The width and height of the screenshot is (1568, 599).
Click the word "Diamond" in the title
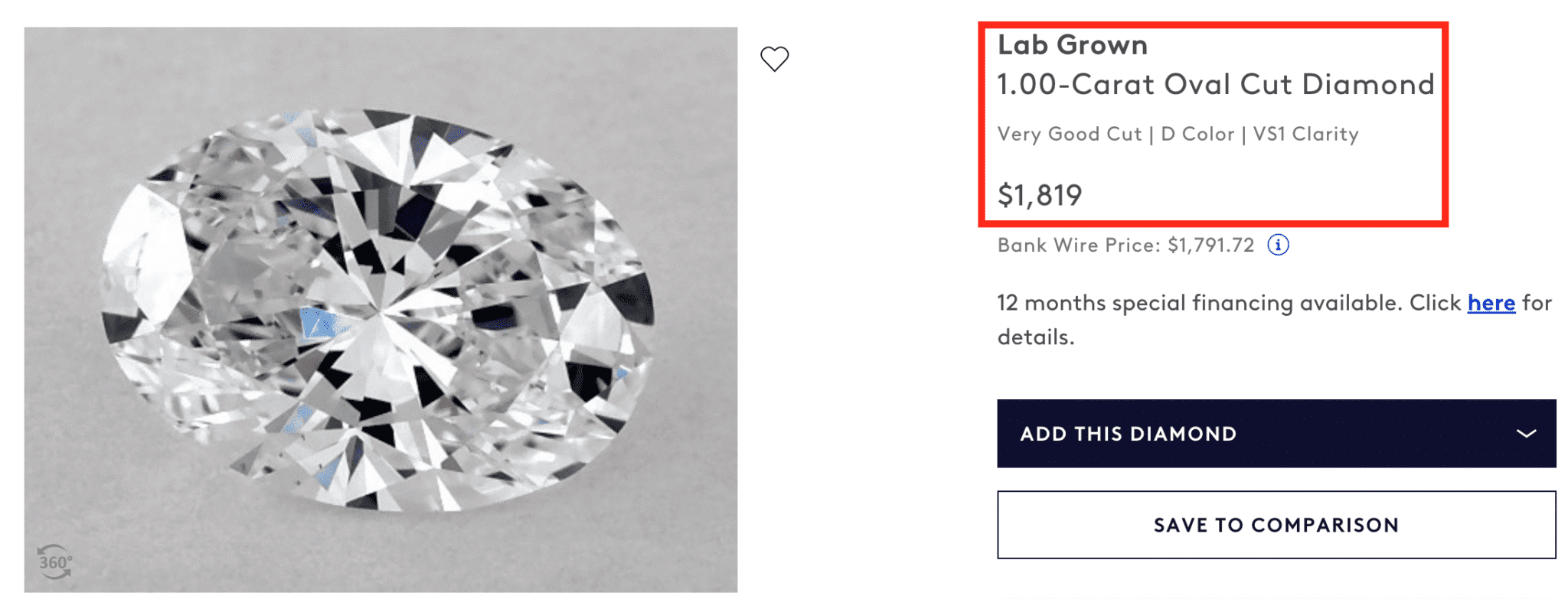(1367, 84)
